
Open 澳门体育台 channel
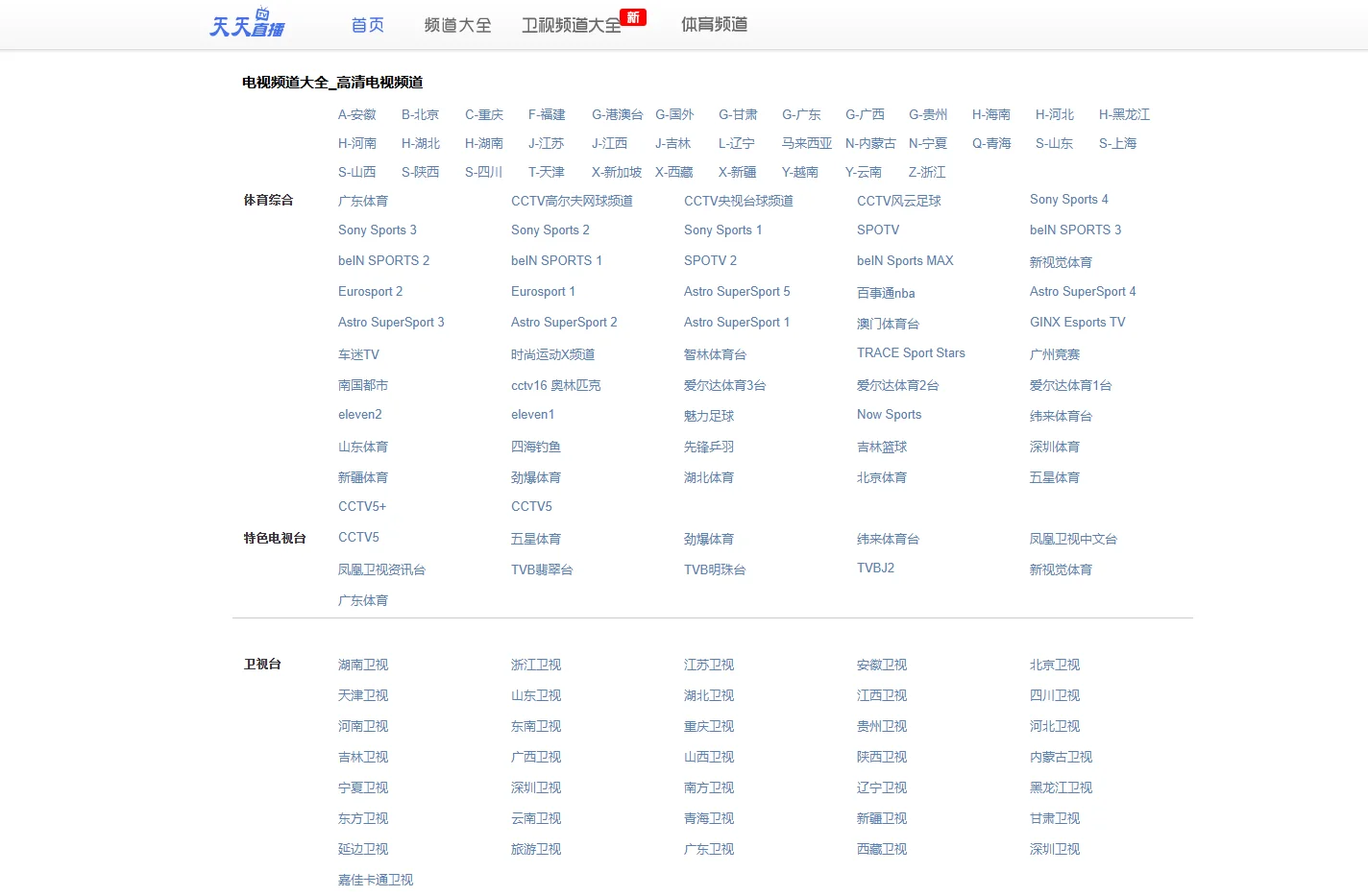[889, 324]
